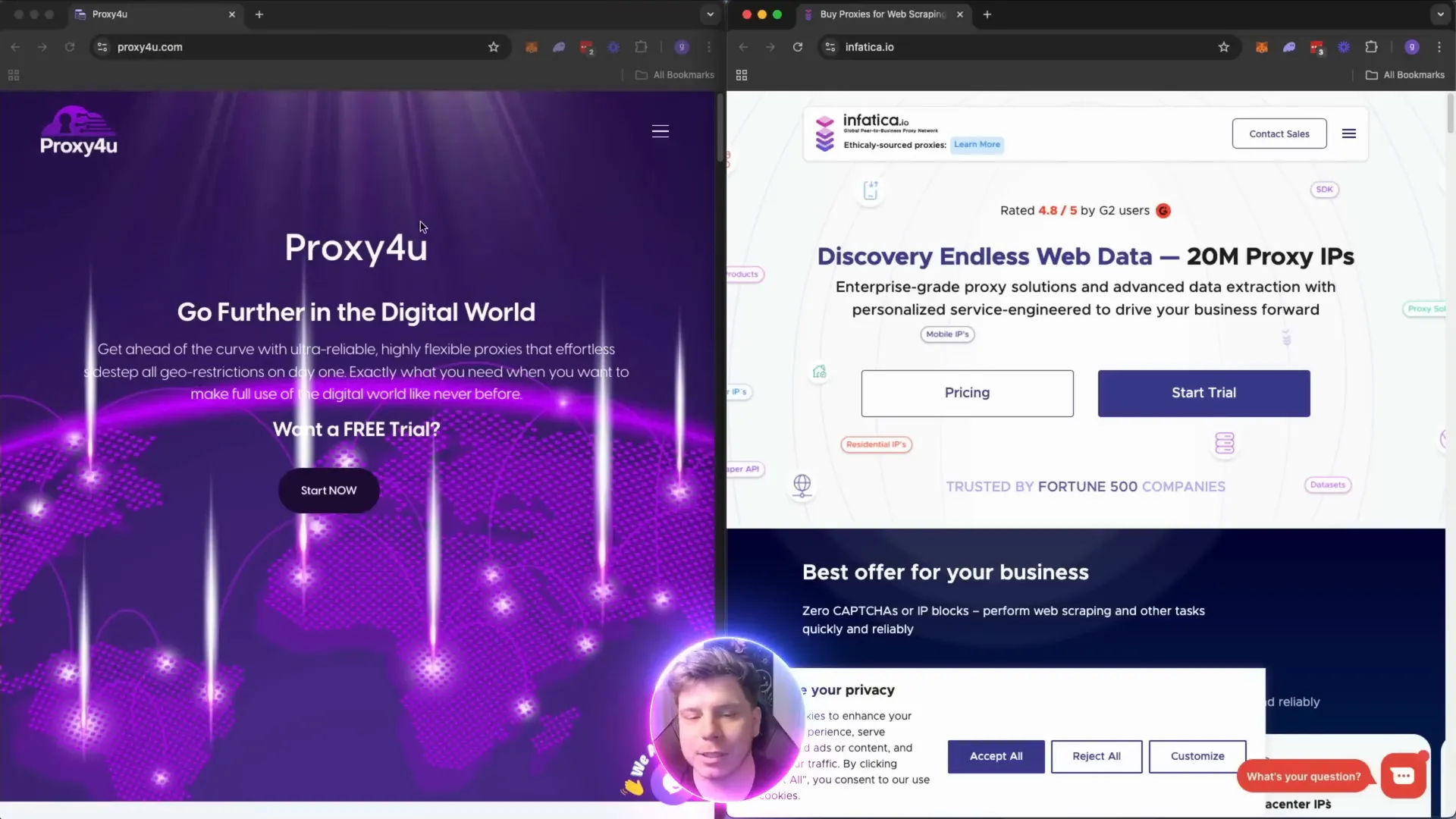1456x819 pixels.
Task: Open a new tab in the Proxy4u window
Action: pos(259,14)
